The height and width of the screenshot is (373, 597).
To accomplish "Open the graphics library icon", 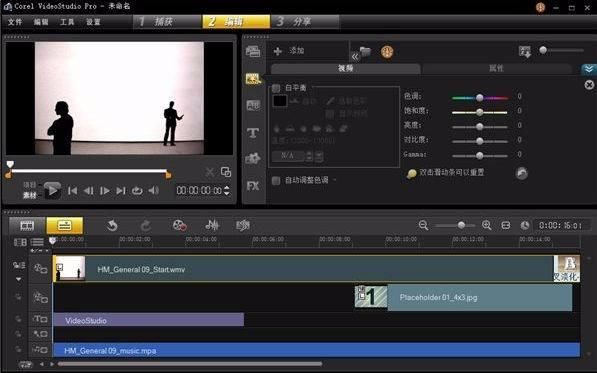I will [253, 158].
